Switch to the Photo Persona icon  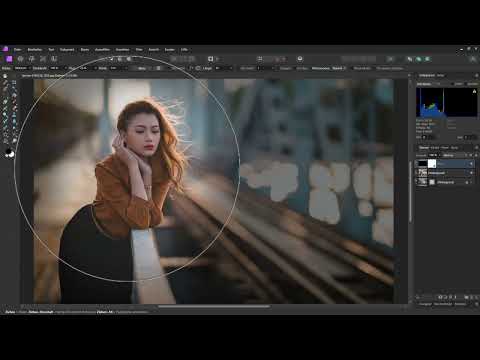(9, 59)
